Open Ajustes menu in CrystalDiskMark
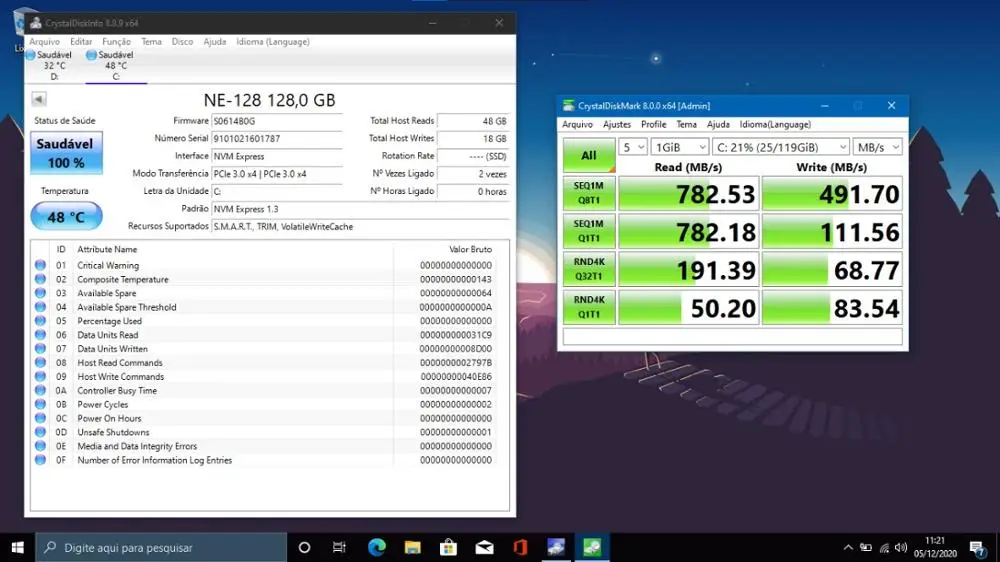This screenshot has height=562, width=1000. coord(617,124)
